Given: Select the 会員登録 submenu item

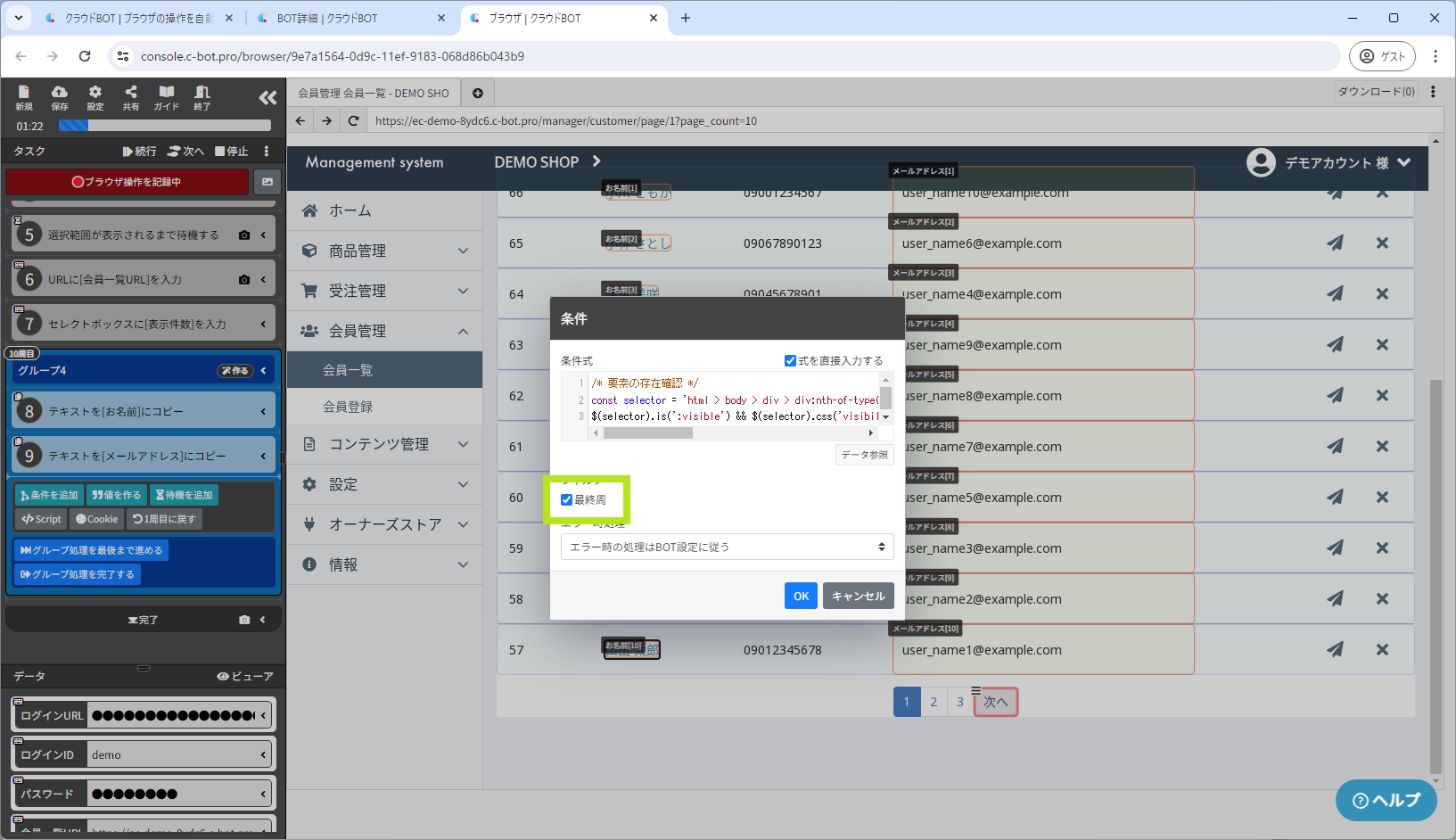Looking at the screenshot, I should [385, 407].
